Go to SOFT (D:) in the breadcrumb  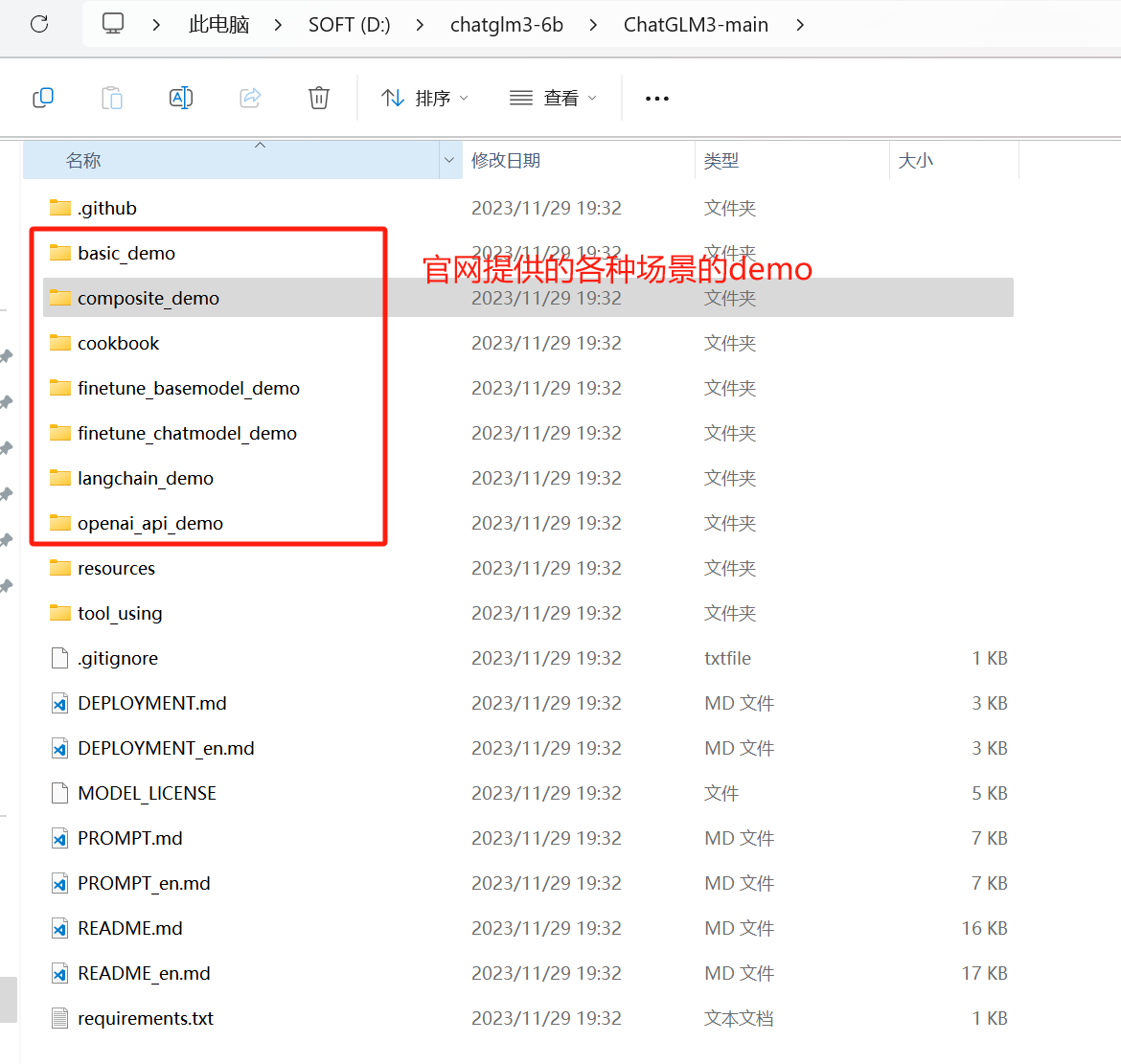[350, 25]
